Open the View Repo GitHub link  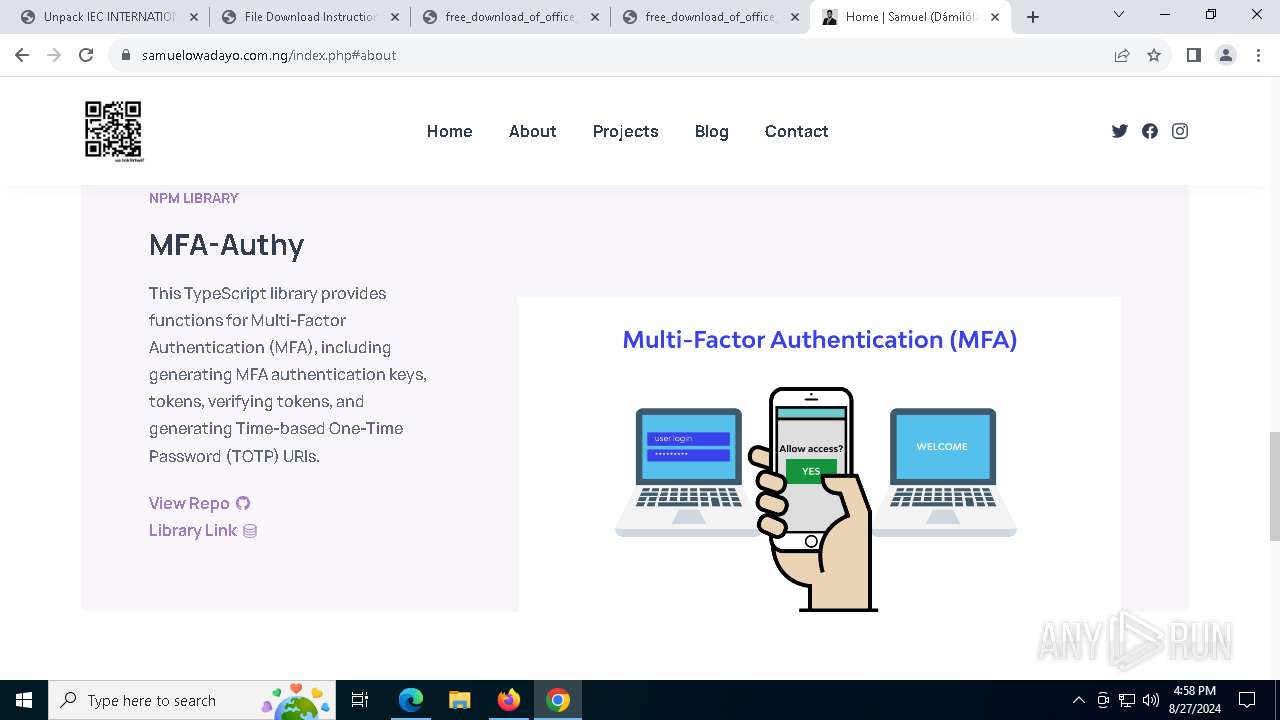click(199, 503)
